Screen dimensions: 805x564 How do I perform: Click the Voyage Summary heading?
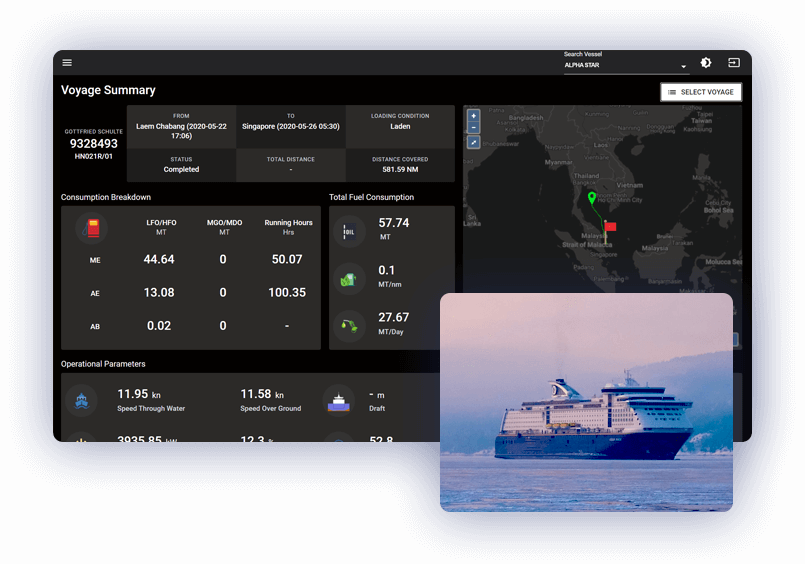[108, 90]
